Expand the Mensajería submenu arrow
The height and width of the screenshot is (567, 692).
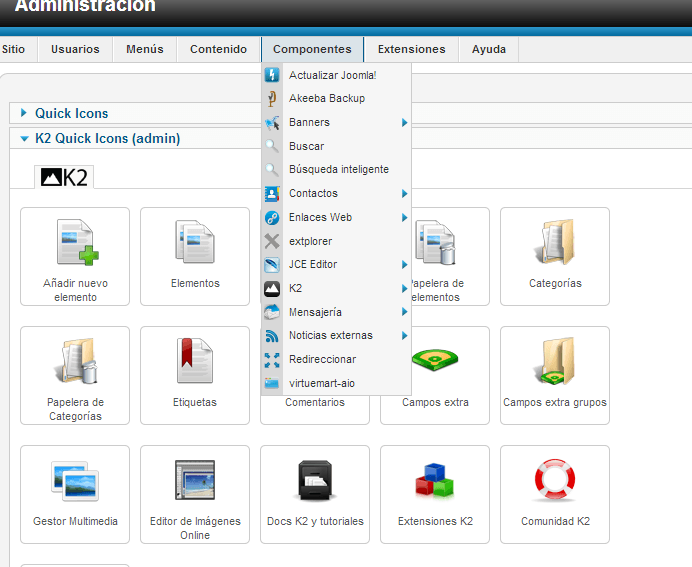404,312
